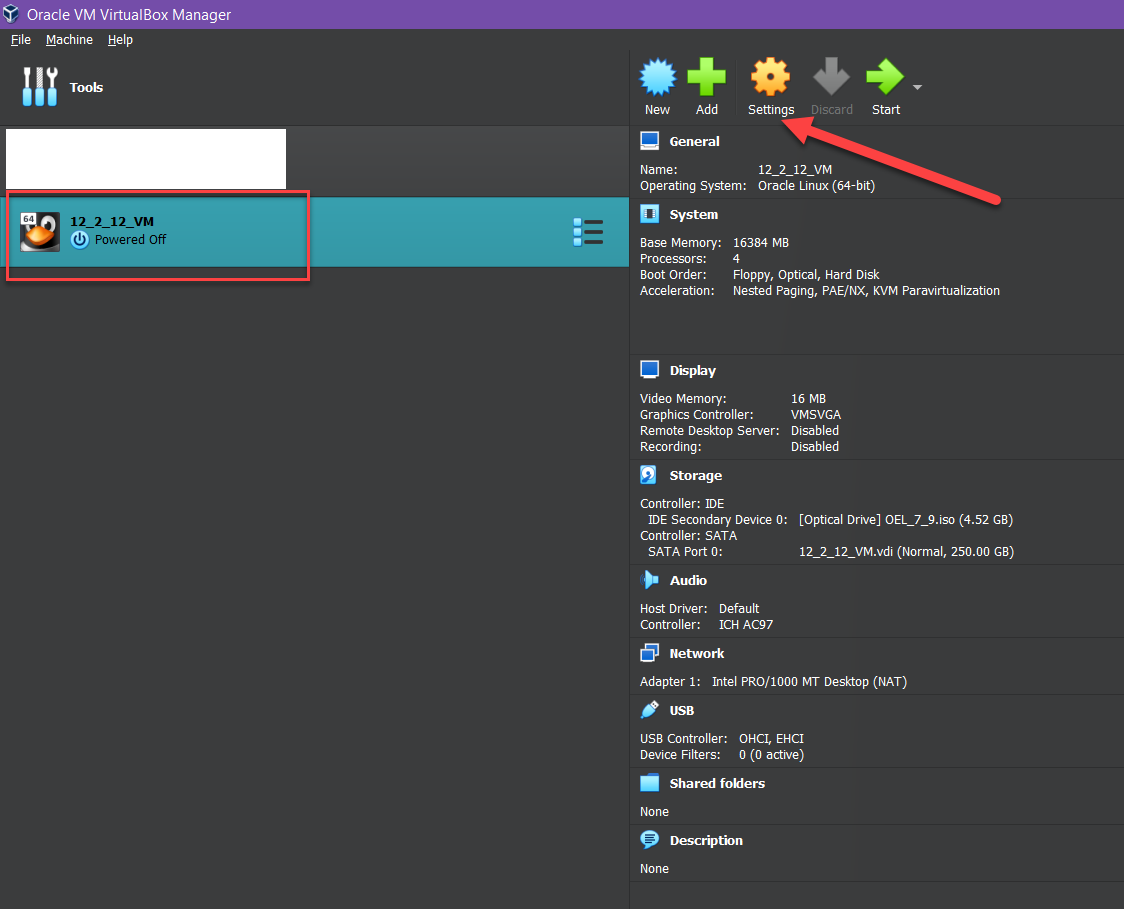The height and width of the screenshot is (909, 1124).
Task: Click the System section header
Action: click(x=693, y=215)
